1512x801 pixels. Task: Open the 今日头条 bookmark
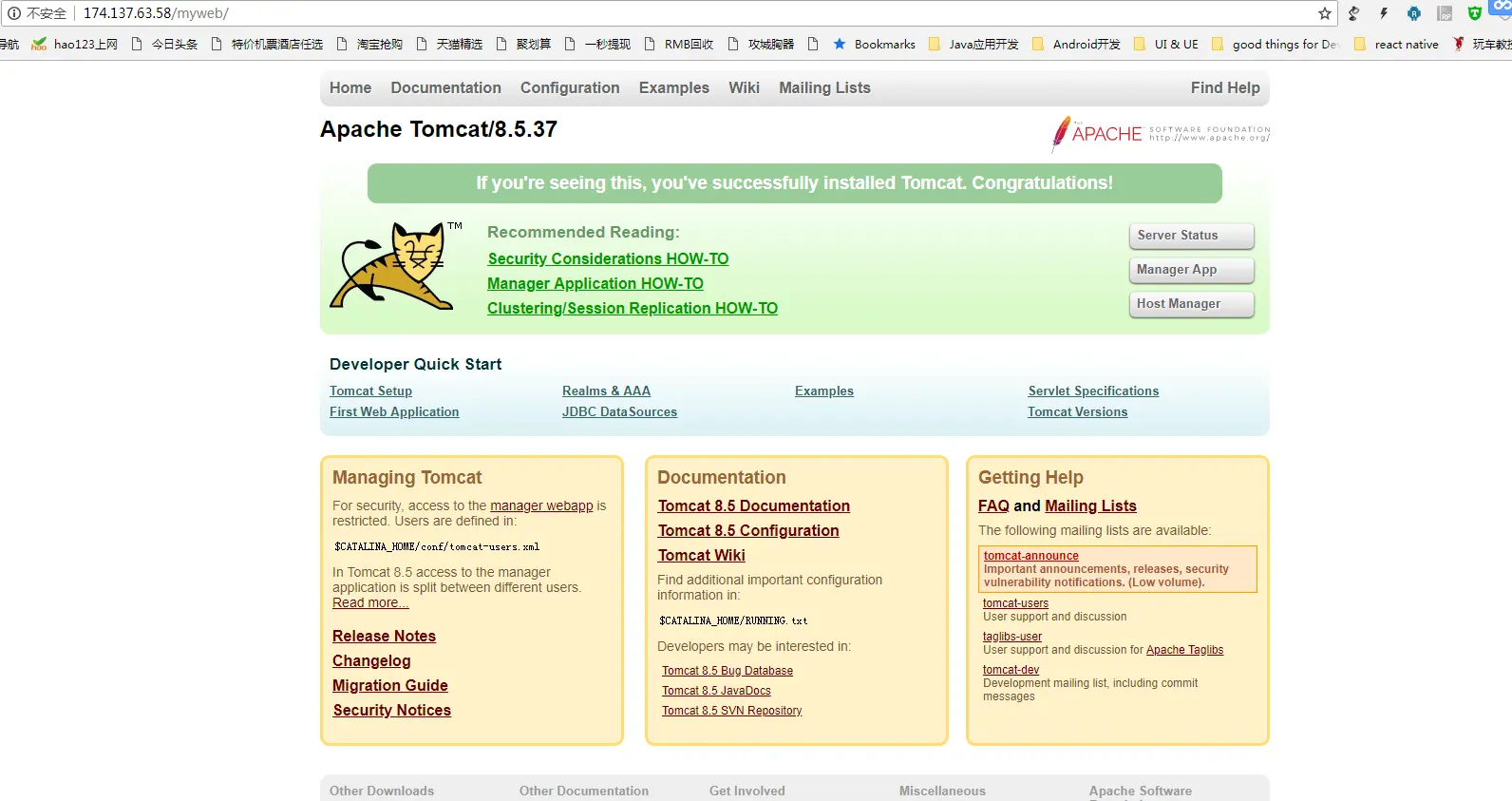164,44
